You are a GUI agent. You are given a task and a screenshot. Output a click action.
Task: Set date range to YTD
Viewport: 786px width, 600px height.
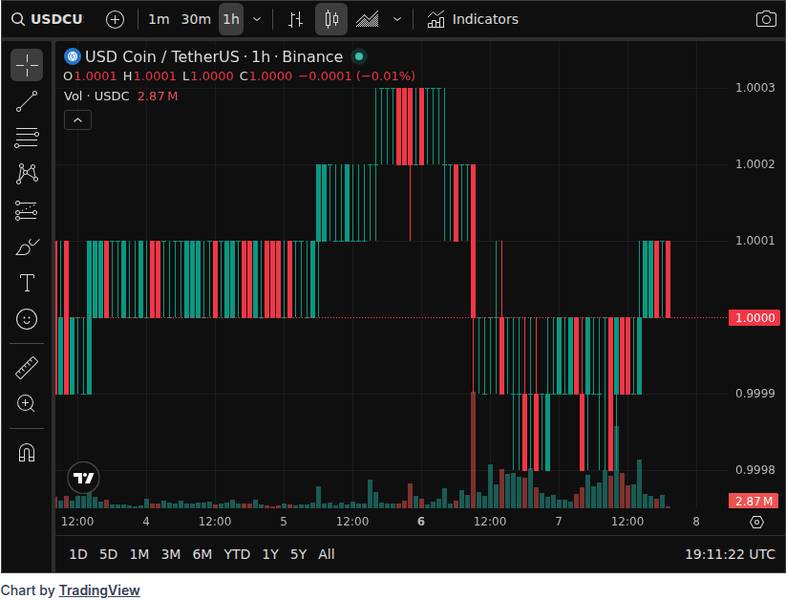pos(237,554)
